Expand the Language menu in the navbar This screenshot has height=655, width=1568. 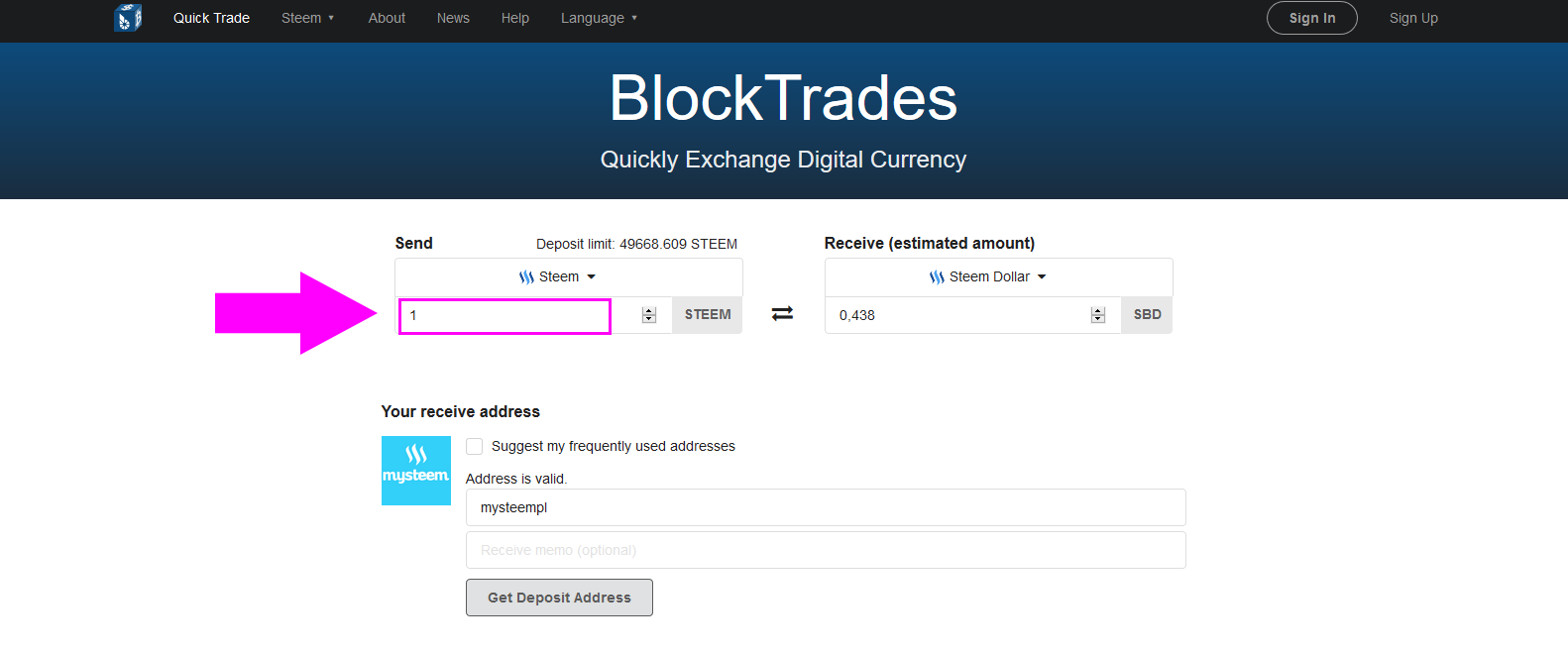coord(599,18)
